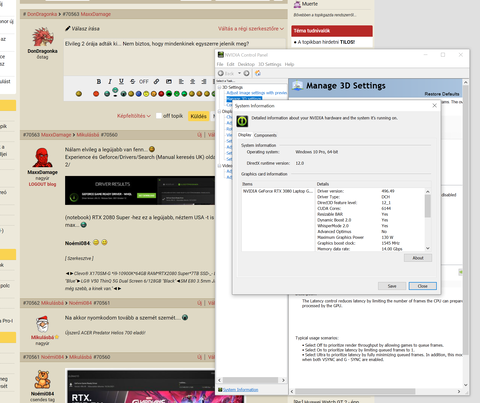Click the Resizable BAR row

(369, 214)
